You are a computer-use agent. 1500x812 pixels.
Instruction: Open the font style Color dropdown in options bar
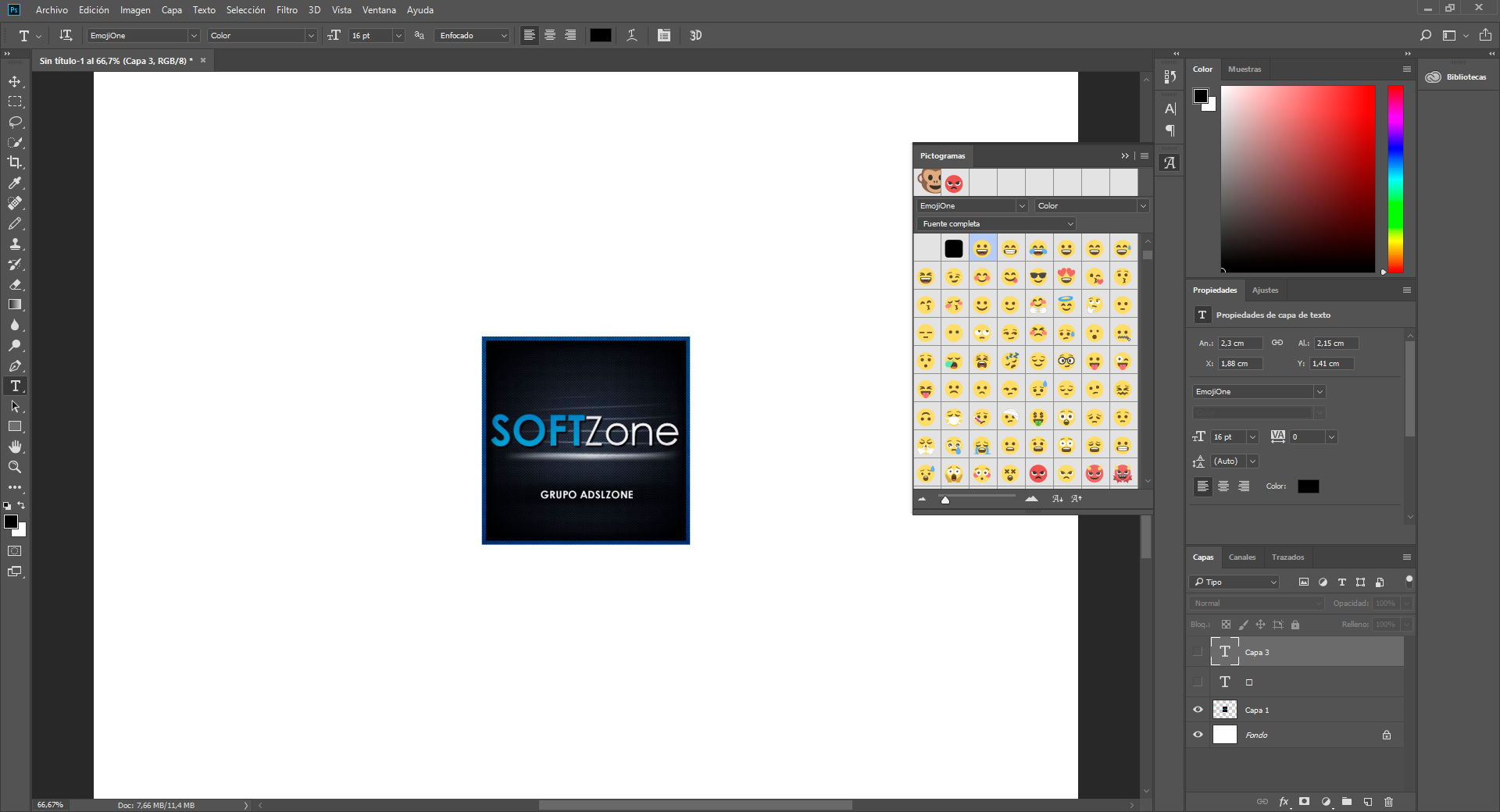click(x=311, y=35)
